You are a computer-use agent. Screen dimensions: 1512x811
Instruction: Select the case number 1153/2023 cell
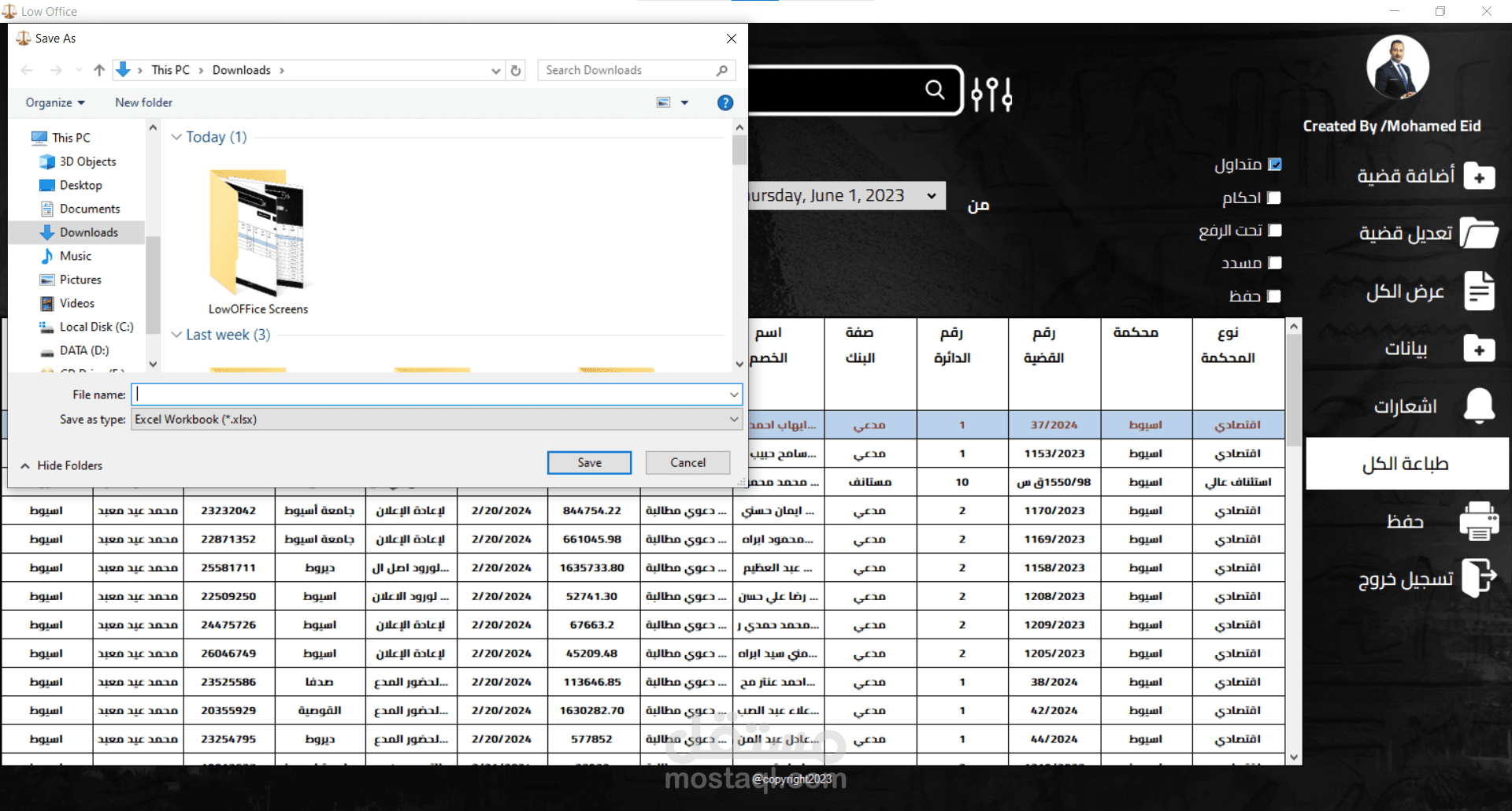1054,454
